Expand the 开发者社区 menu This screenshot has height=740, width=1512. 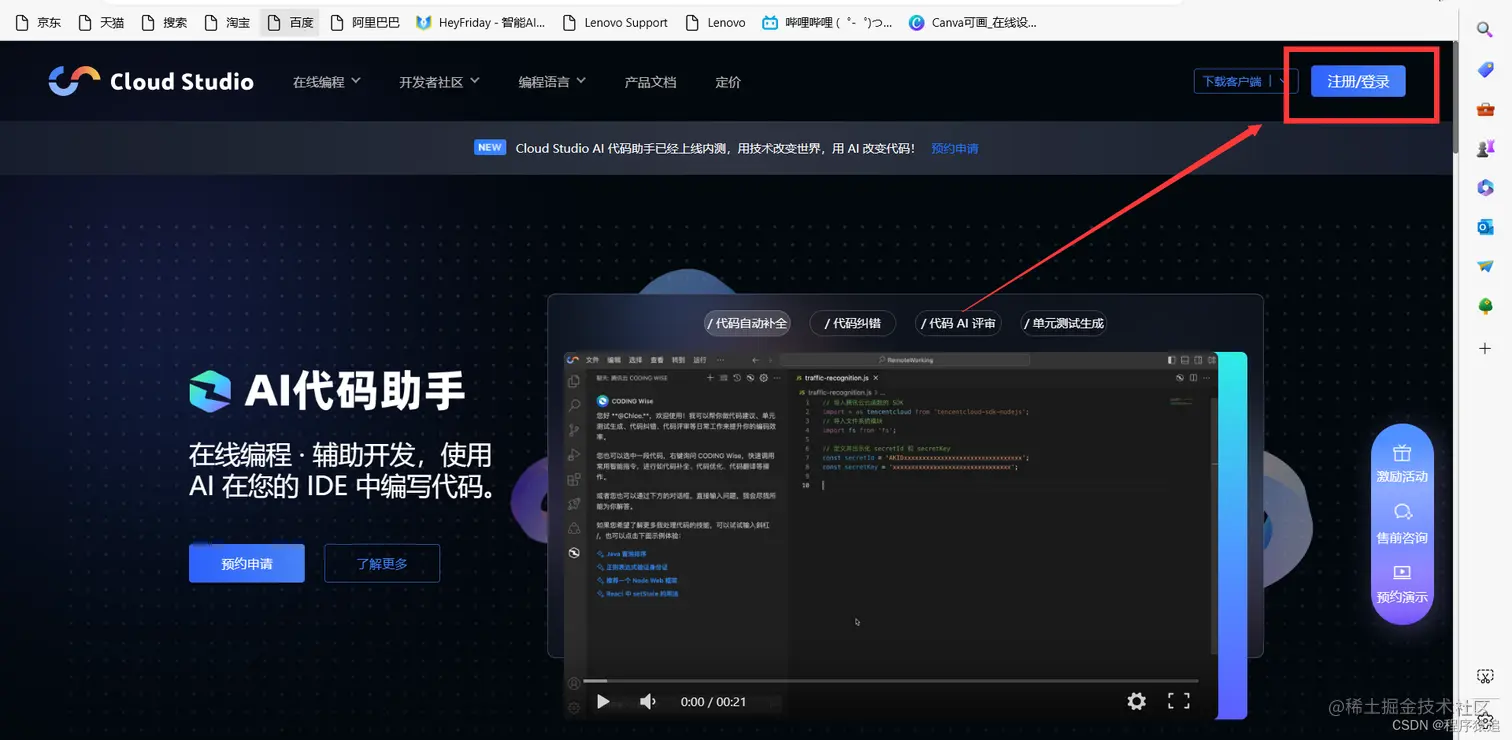point(439,82)
